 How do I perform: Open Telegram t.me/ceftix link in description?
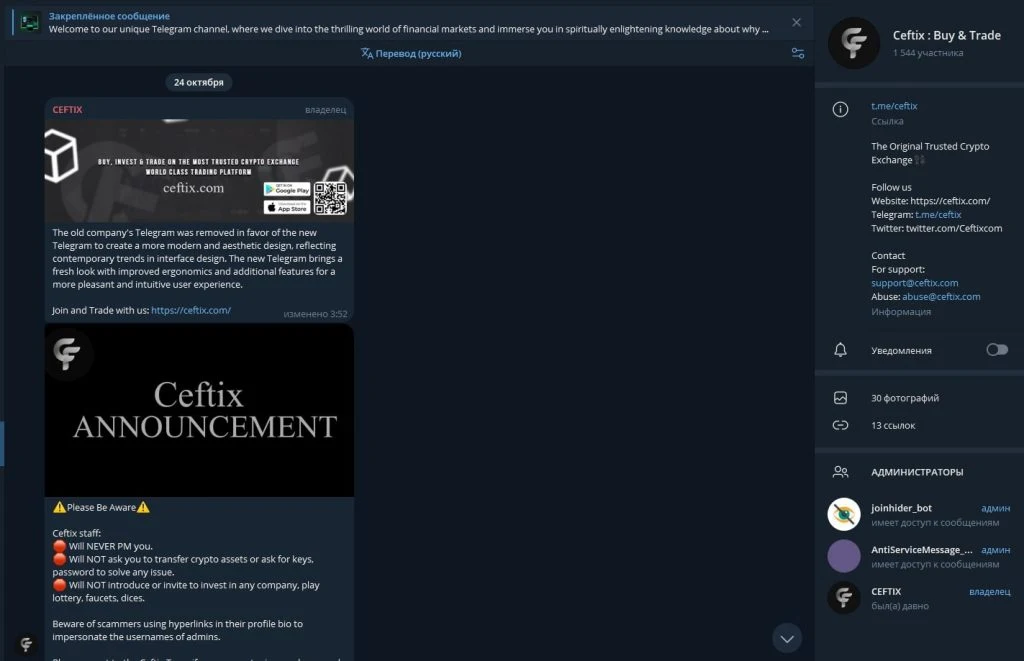tap(938, 214)
